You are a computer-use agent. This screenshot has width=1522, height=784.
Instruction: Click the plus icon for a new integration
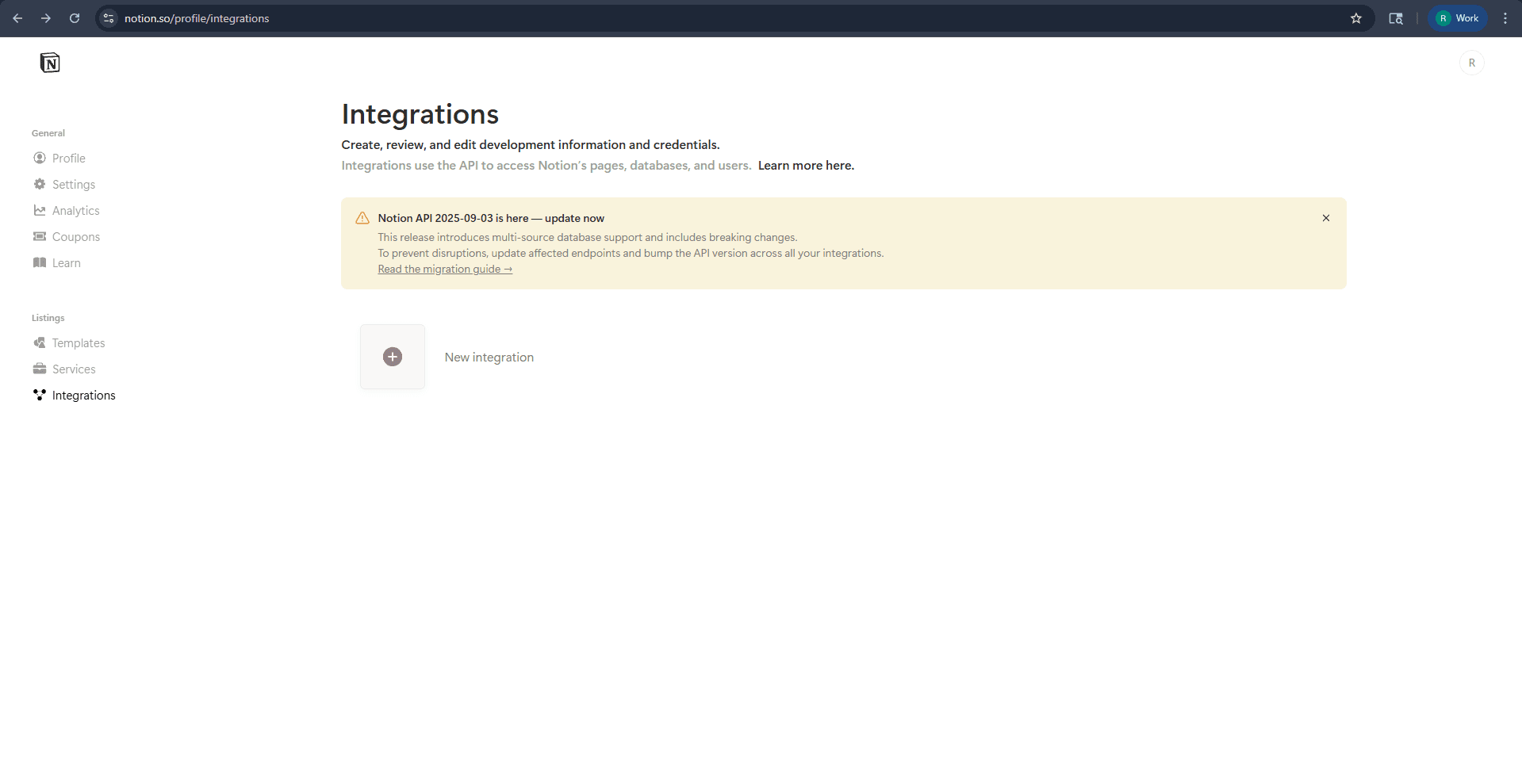(x=392, y=356)
